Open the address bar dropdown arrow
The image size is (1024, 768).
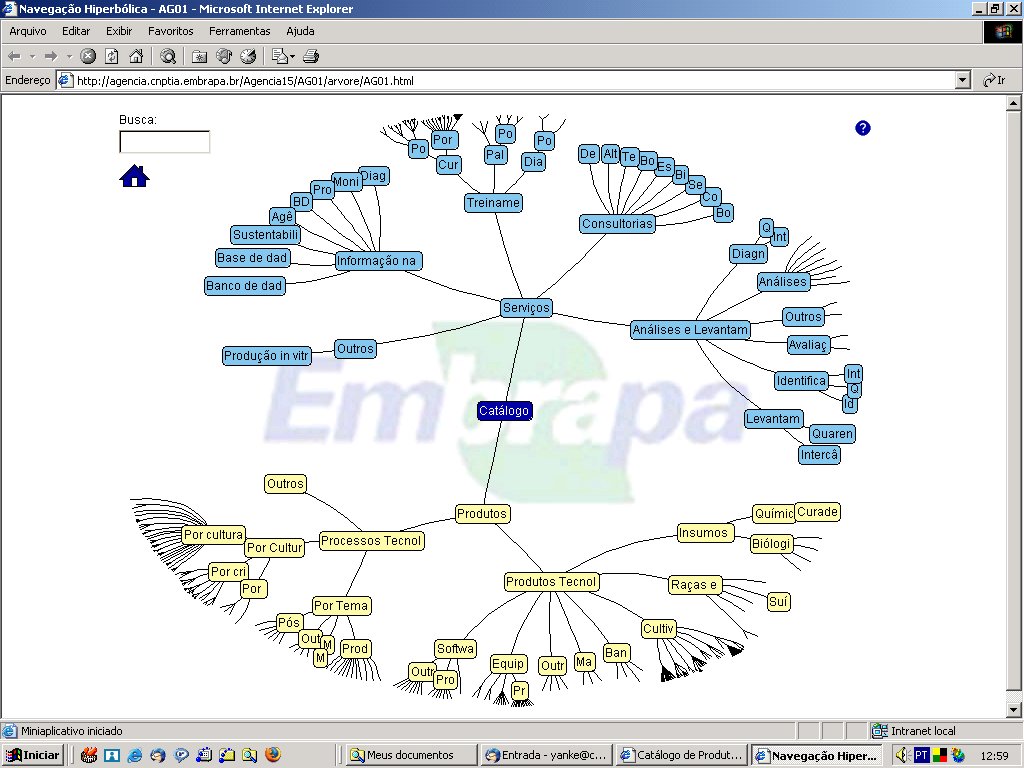click(963, 81)
